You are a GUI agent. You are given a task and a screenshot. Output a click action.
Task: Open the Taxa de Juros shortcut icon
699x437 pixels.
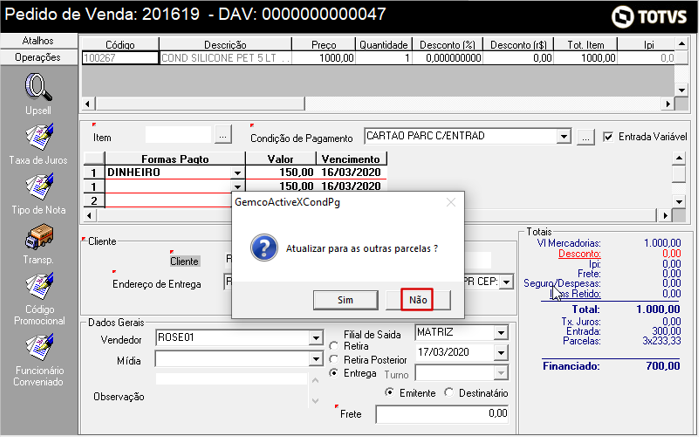[39, 136]
